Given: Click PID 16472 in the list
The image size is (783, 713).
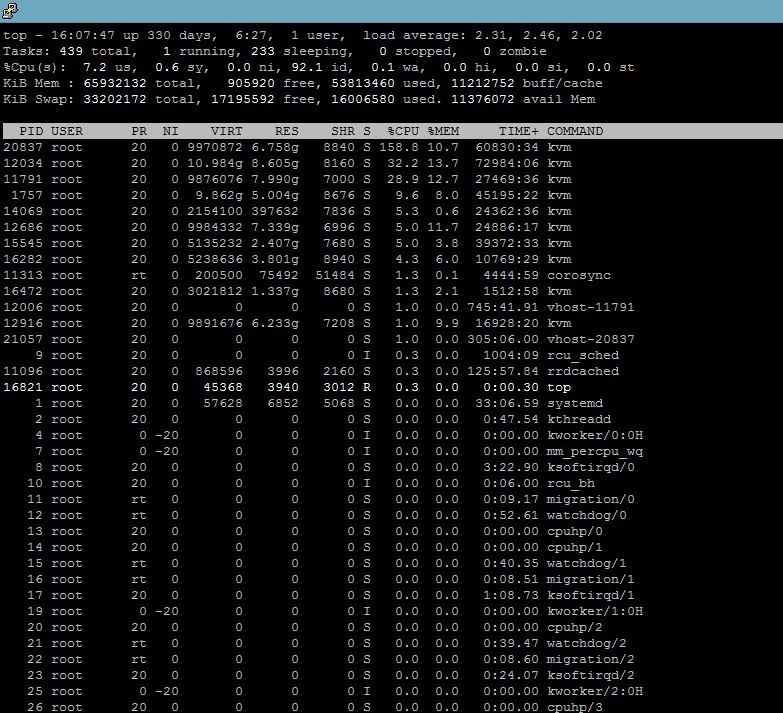Looking at the screenshot, I should tap(23, 291).
